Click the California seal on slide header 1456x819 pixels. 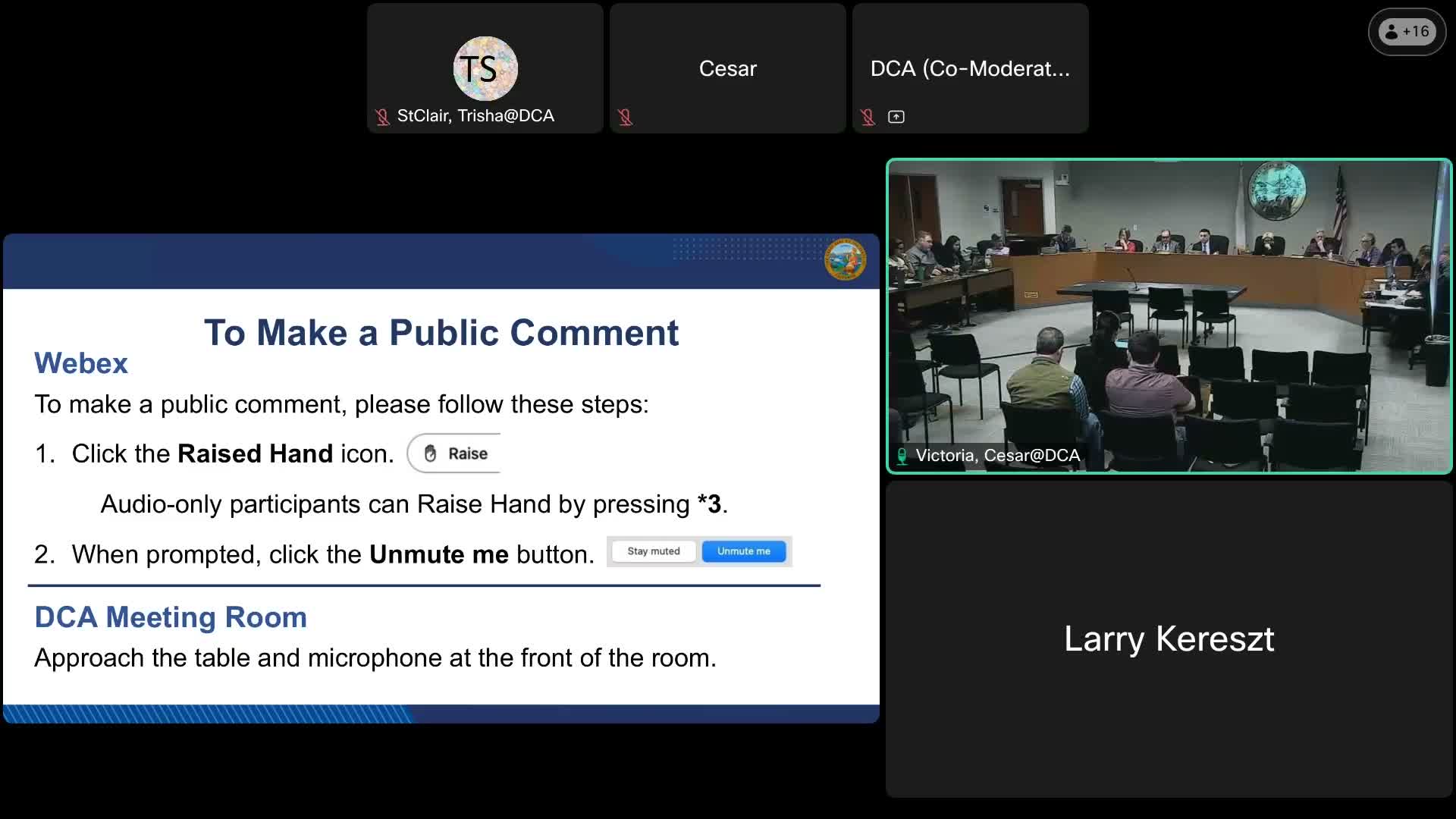(845, 259)
